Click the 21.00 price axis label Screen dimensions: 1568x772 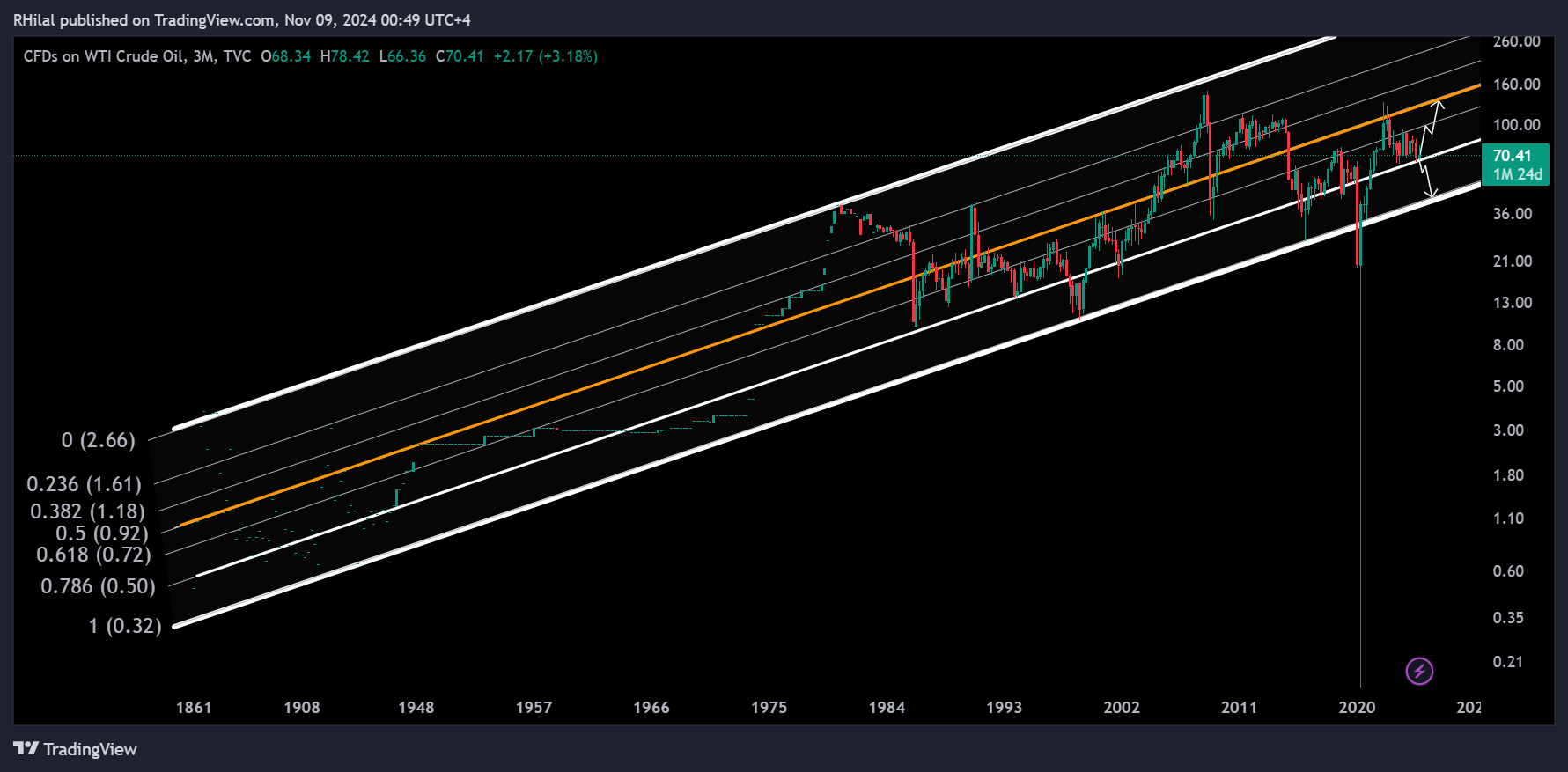[1513, 261]
